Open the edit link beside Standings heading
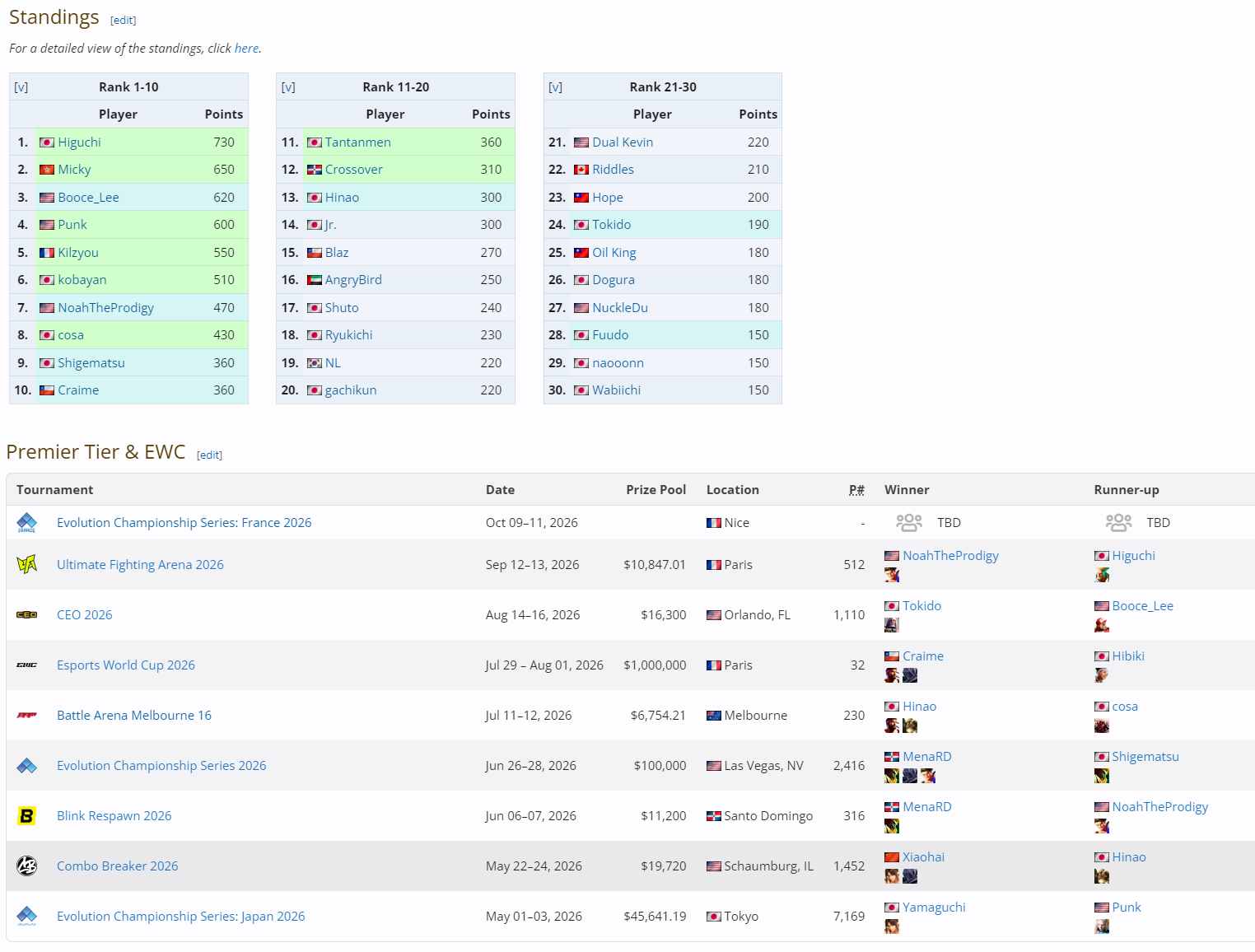The width and height of the screenshot is (1255, 952). click(124, 20)
